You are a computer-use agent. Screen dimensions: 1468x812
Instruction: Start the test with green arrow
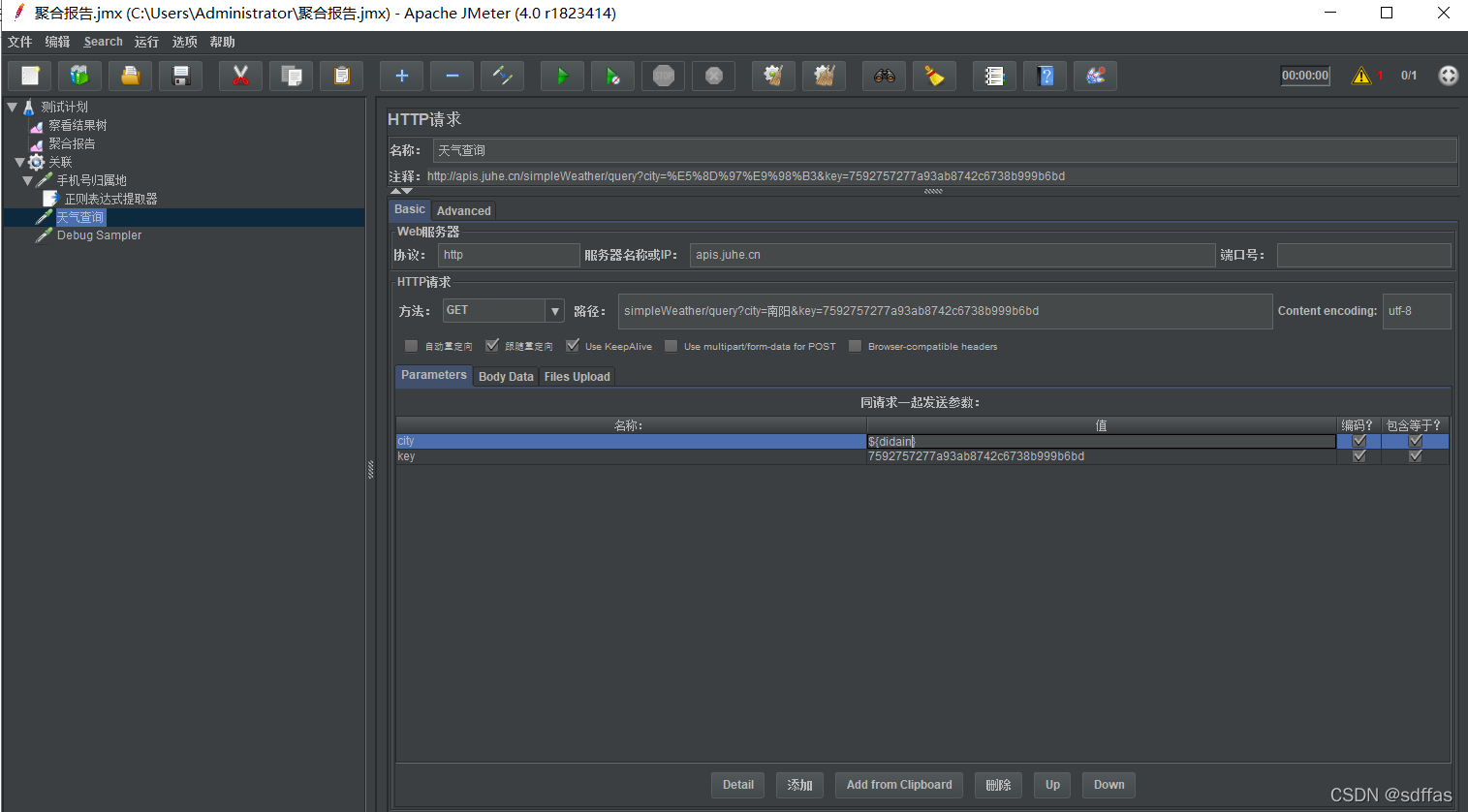pos(563,76)
